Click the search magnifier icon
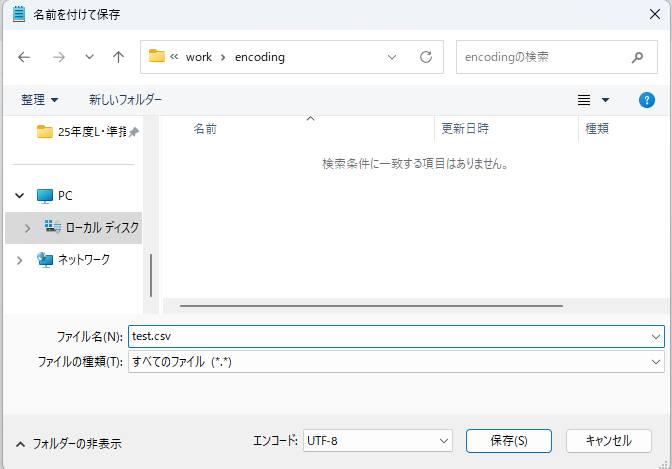 (637, 57)
